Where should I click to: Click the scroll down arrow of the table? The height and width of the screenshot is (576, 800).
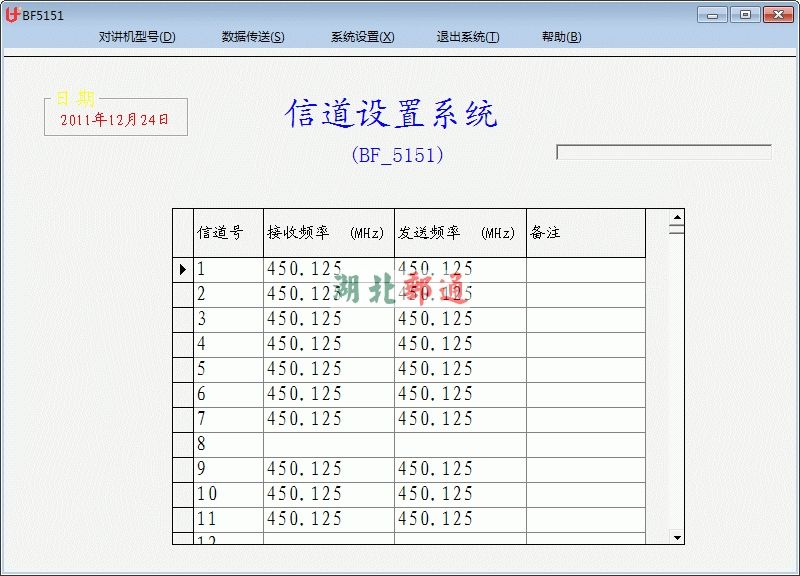coord(677,538)
